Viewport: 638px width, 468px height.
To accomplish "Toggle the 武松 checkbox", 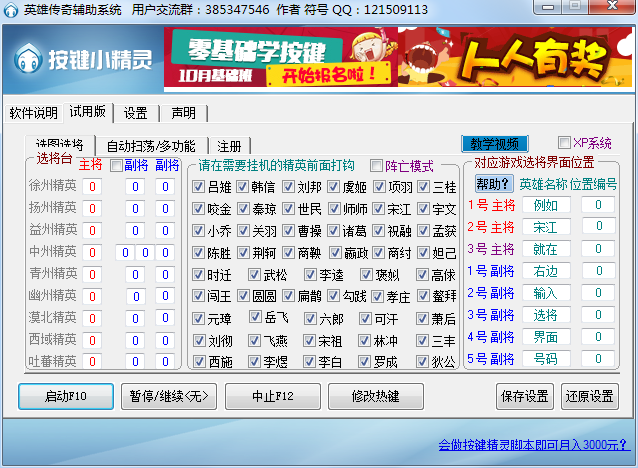I will (254, 275).
